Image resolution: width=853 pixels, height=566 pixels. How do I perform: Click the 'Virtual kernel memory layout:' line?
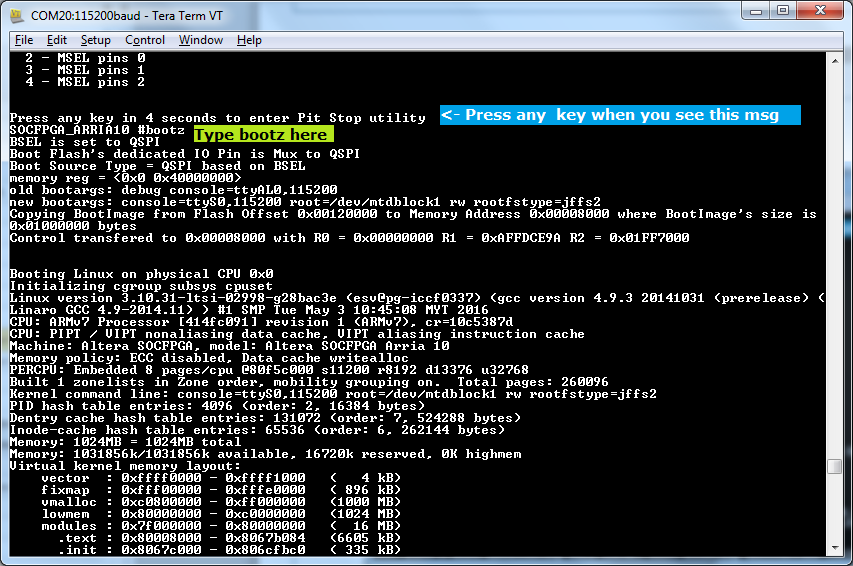pos(125,466)
